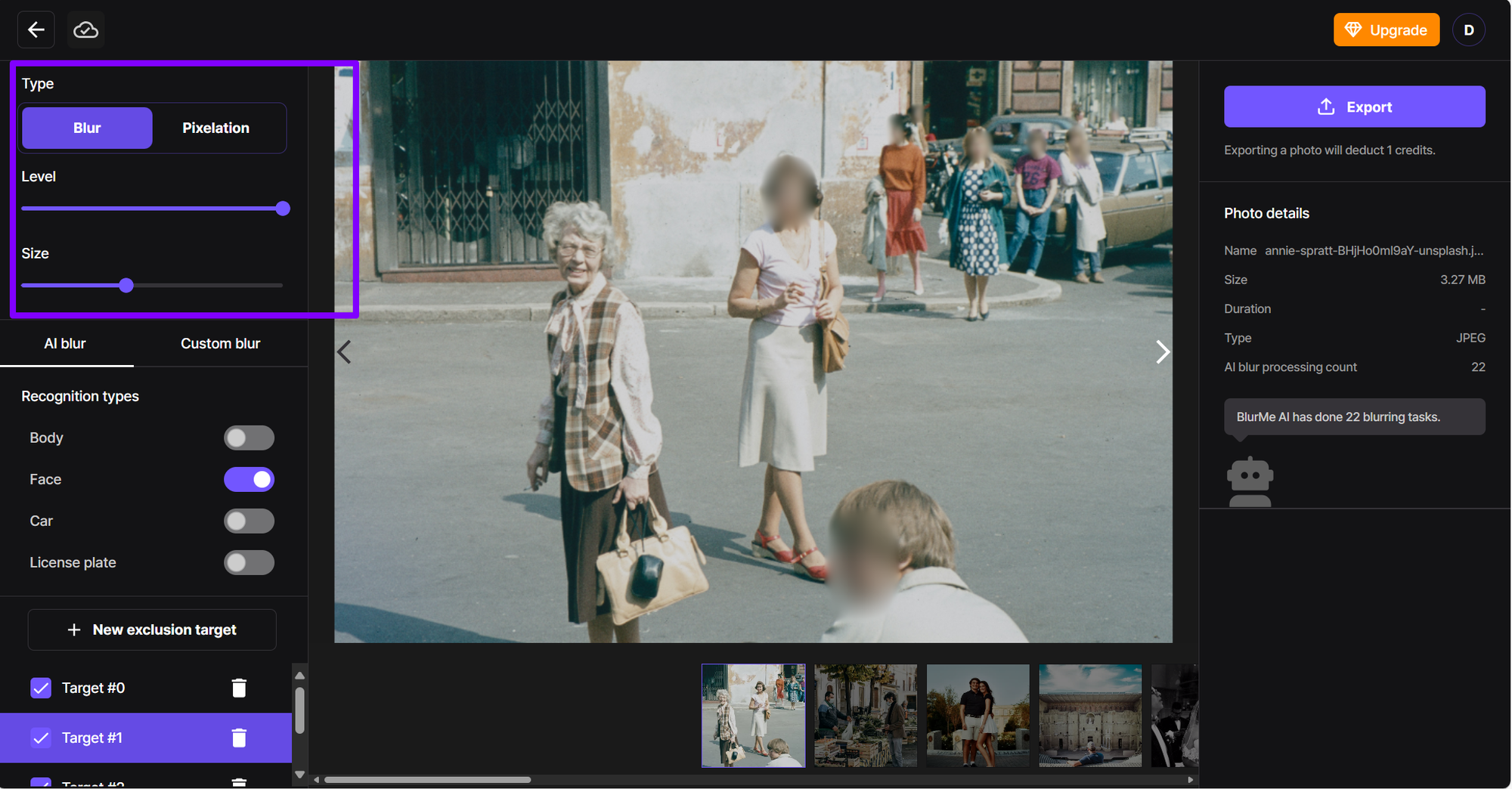
Task: Click the Export button
Action: coord(1354,107)
